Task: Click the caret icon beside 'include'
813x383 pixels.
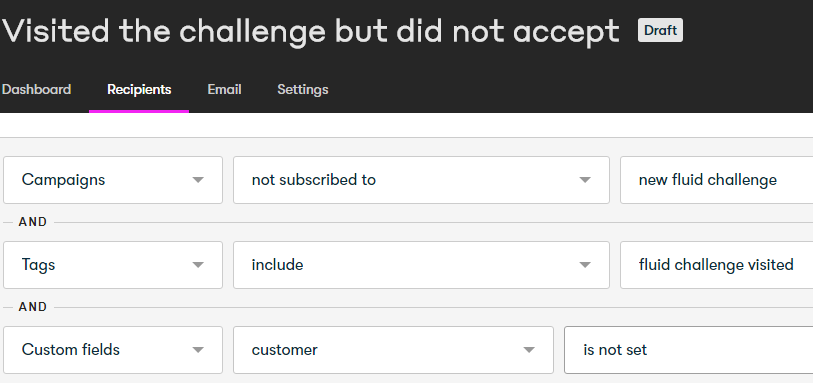Action: tap(584, 265)
